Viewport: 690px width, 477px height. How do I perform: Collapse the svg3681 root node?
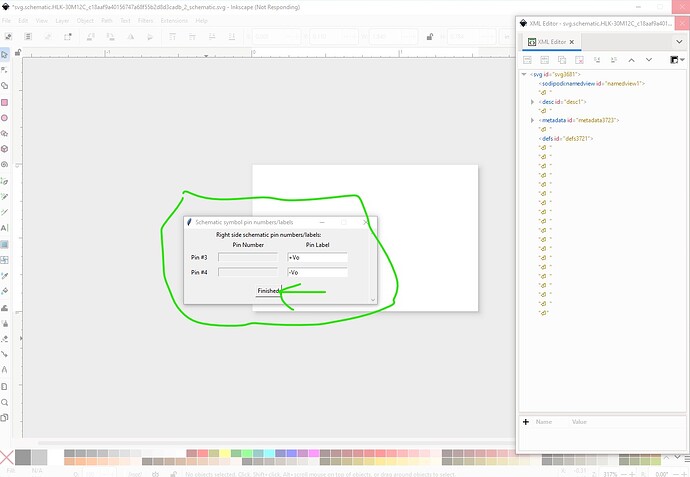coord(524,74)
